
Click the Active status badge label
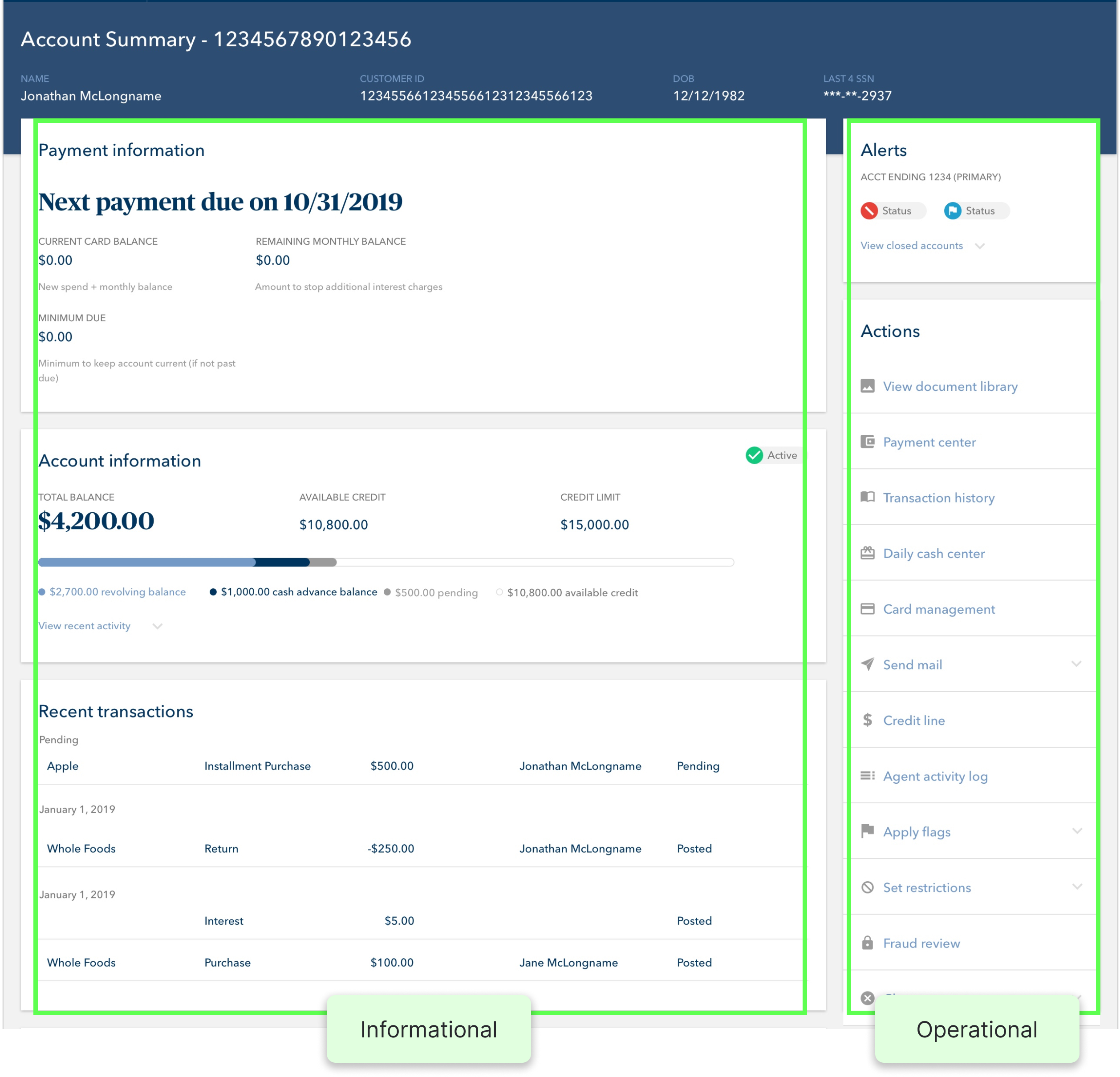tap(782, 455)
